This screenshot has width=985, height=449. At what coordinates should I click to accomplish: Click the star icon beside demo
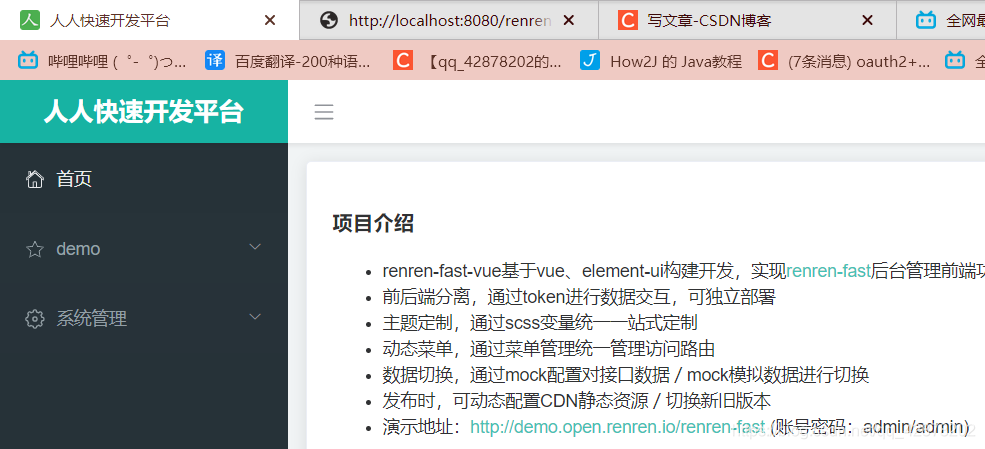tap(35, 249)
